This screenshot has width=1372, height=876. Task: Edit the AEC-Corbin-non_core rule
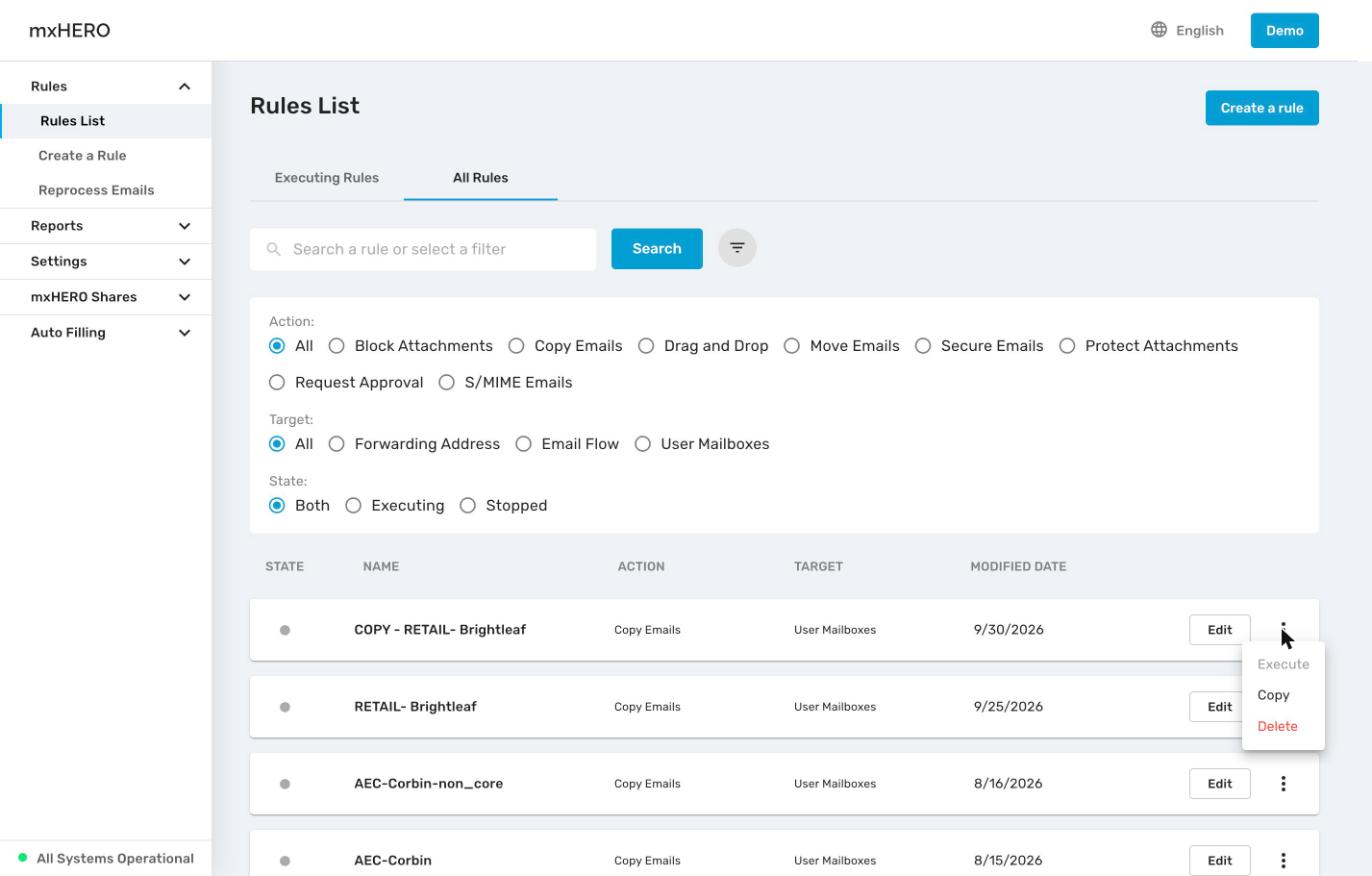[x=1220, y=784]
